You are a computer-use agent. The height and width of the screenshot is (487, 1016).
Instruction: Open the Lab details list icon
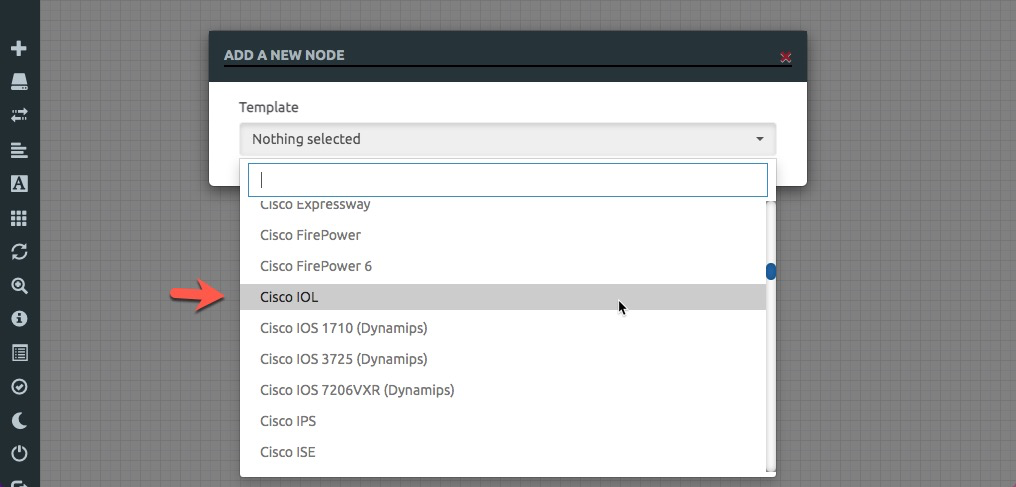[19, 353]
